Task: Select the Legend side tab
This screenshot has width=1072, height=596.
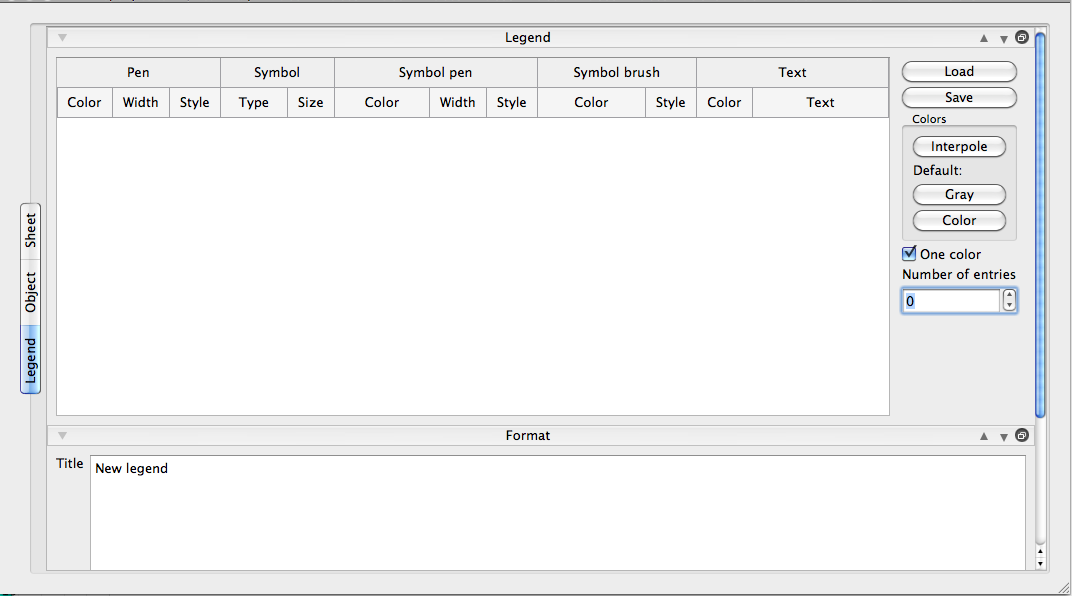Action: [31, 360]
